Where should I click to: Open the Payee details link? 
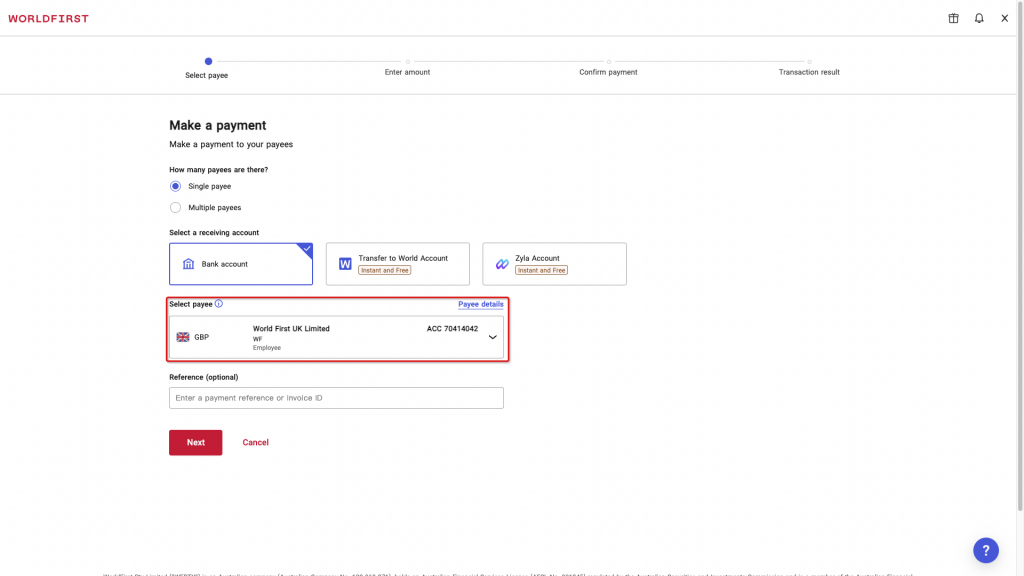click(x=480, y=303)
